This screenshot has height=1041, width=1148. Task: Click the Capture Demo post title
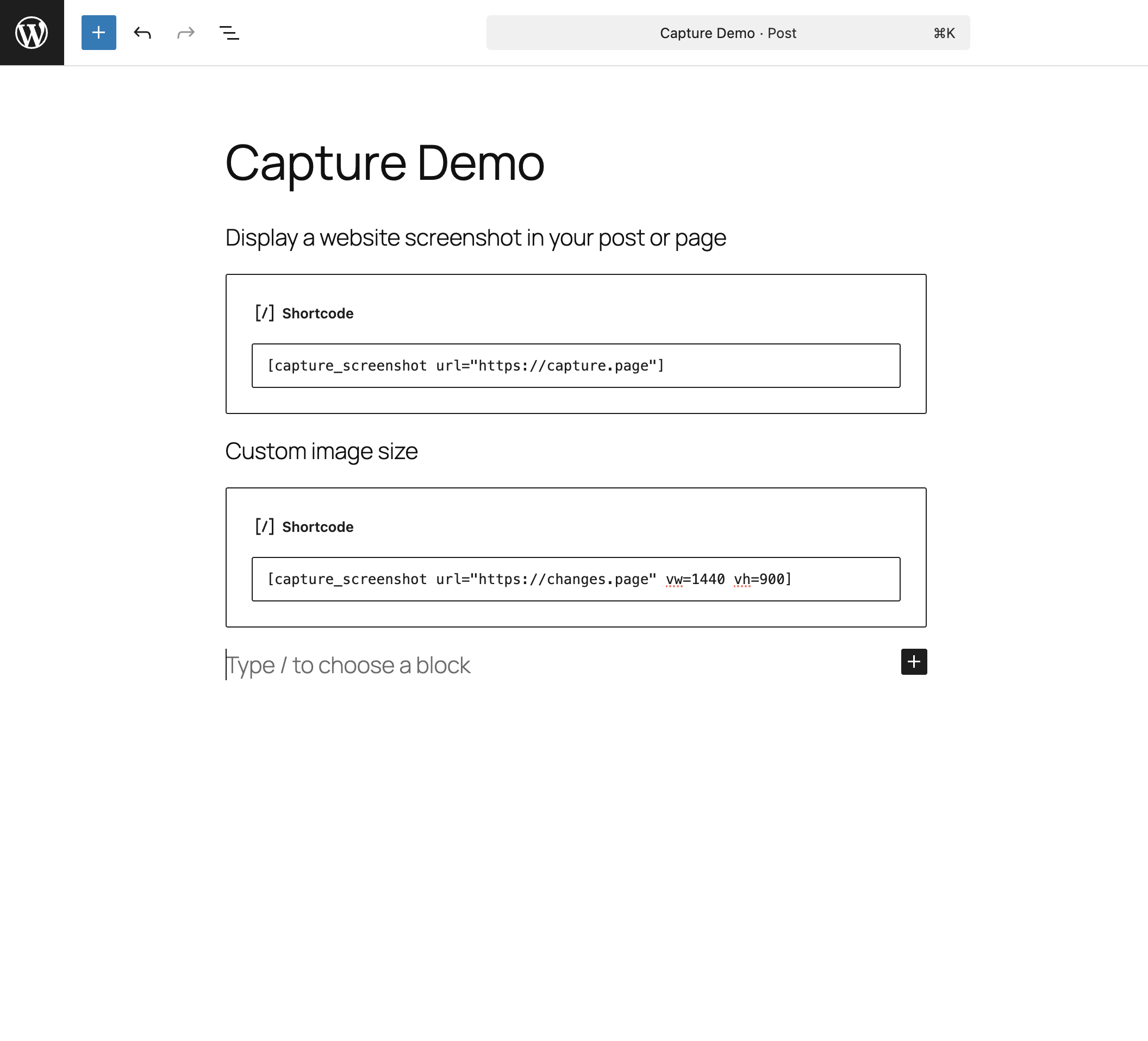pos(384,163)
